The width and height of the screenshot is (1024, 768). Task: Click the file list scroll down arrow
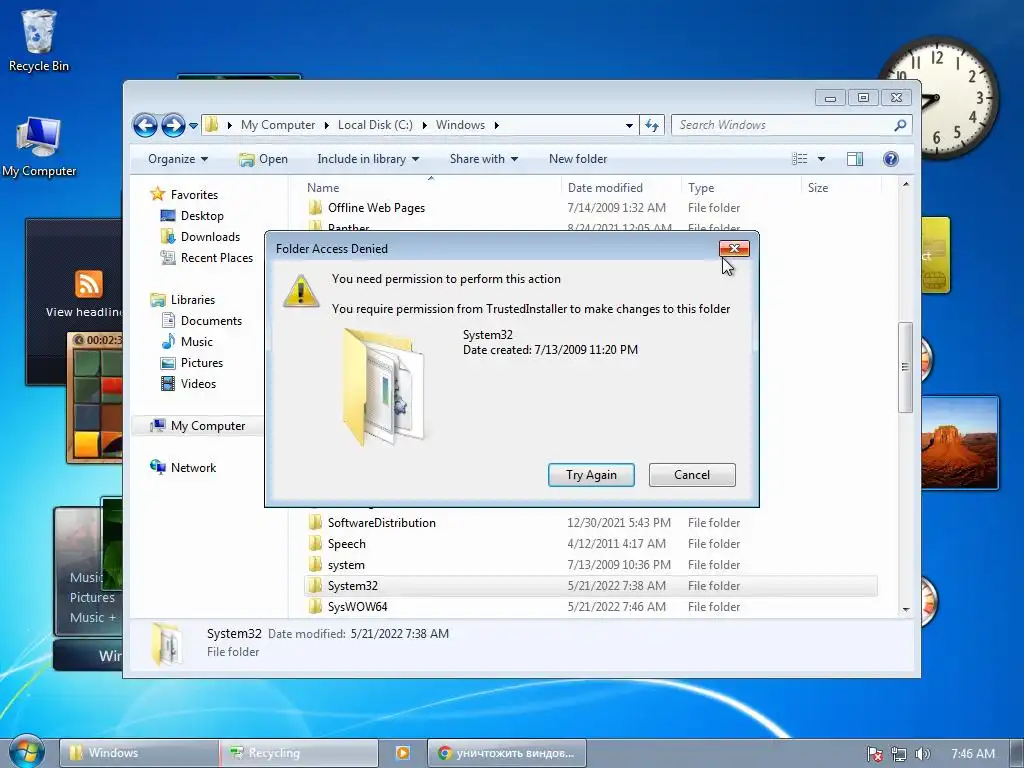click(906, 609)
